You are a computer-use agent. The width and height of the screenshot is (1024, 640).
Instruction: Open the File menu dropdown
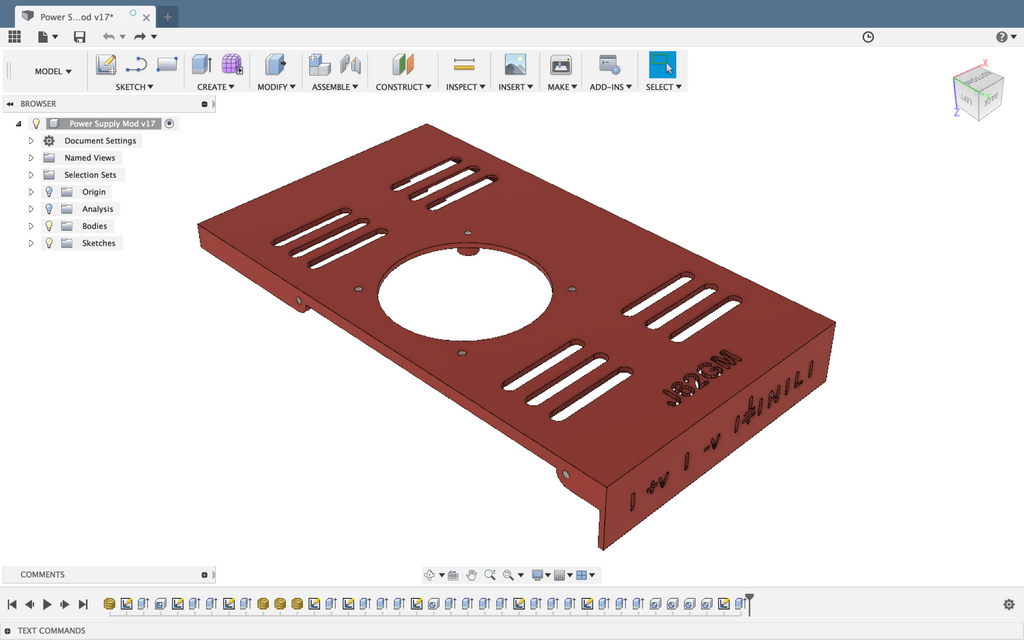(48, 37)
